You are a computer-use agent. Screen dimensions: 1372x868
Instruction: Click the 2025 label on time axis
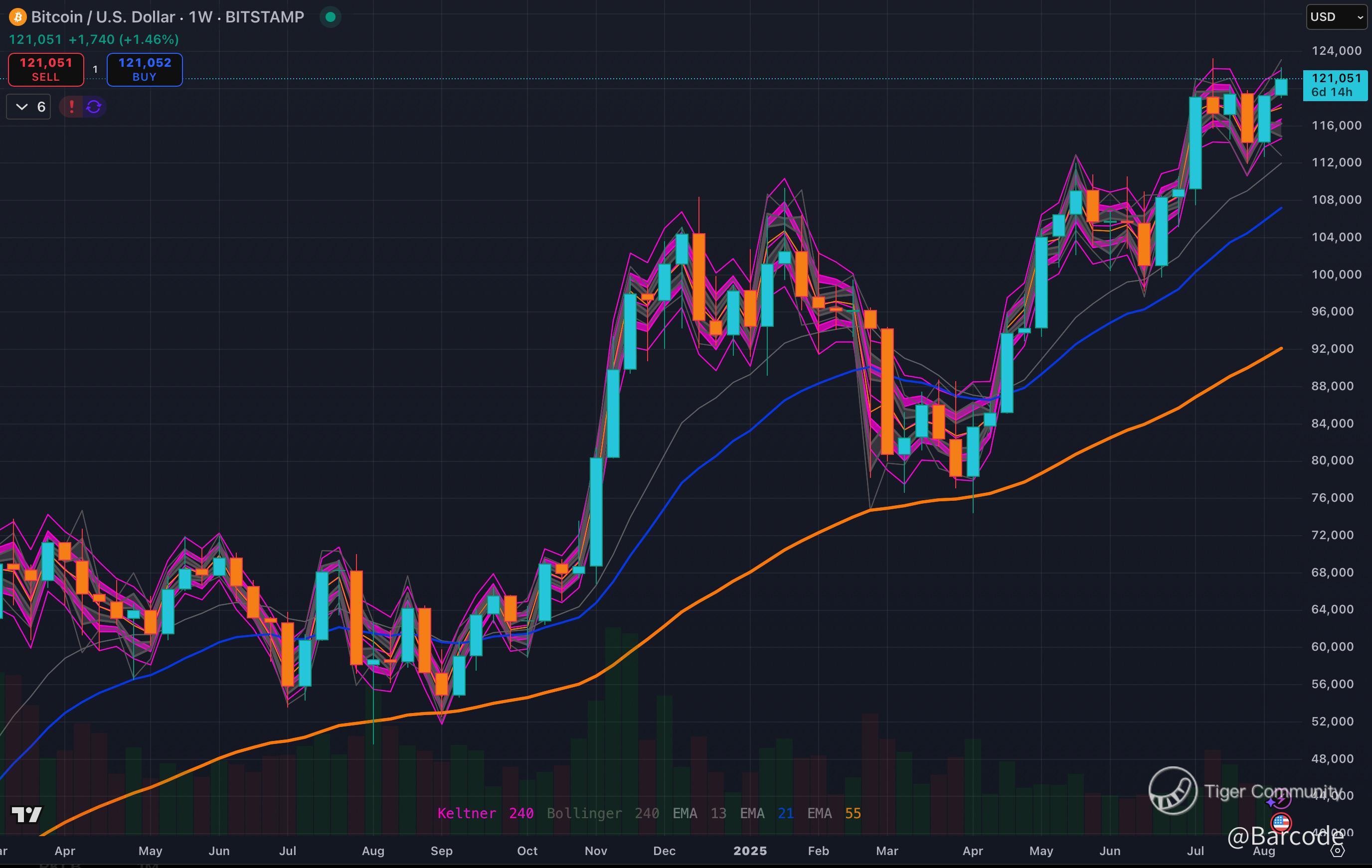[x=750, y=851]
